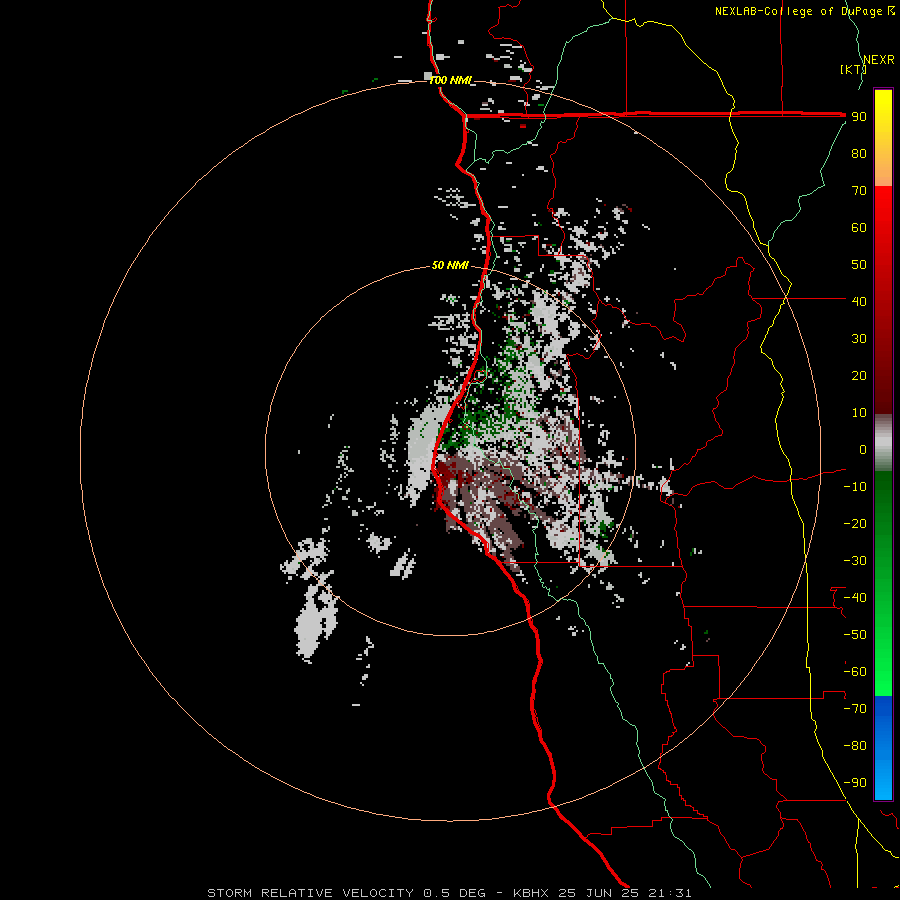Click STORM RELATIVE VELOCITY in the footer

click(x=310, y=893)
